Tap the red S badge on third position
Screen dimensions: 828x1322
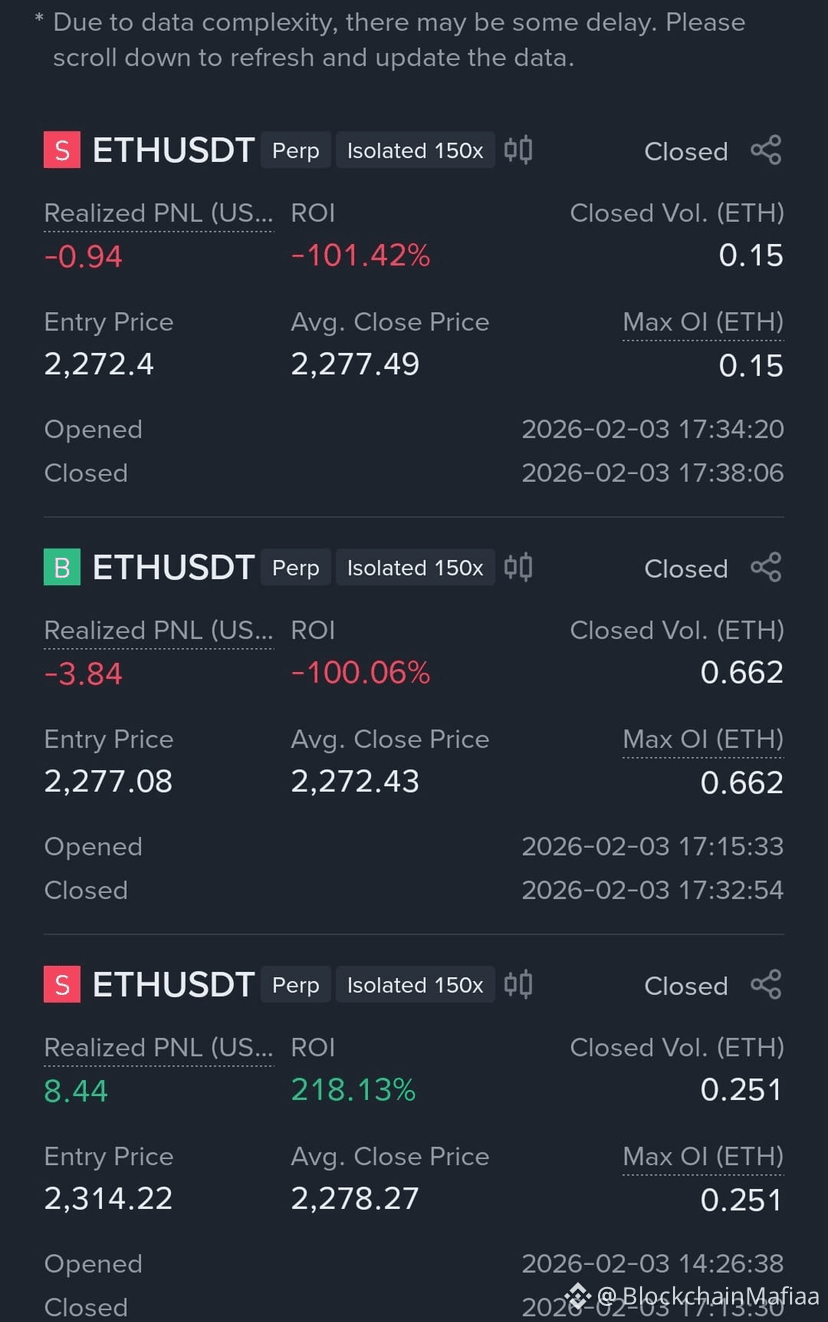pyautogui.click(x=62, y=984)
